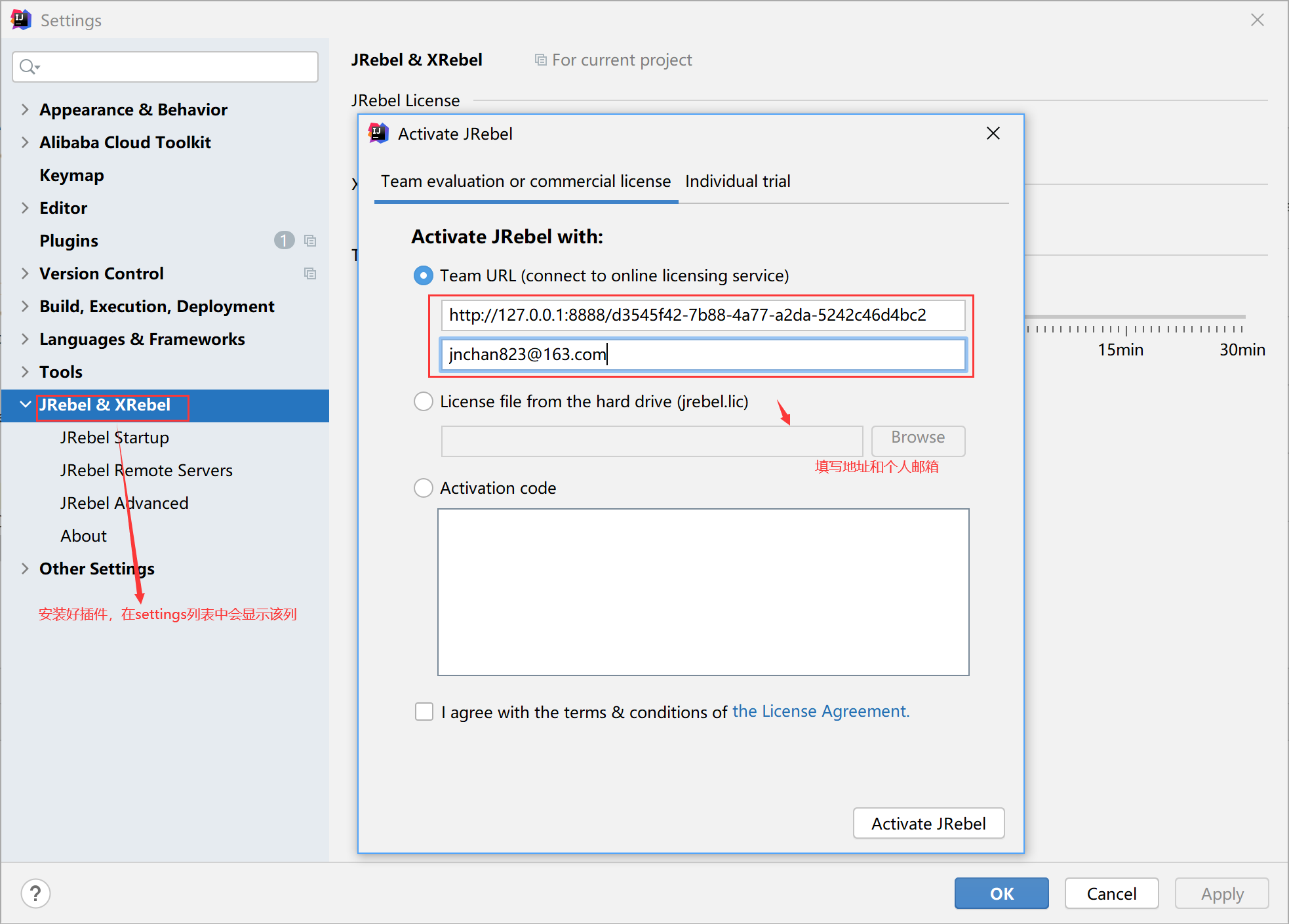Collapse the JRebel & XRebel node
Image resolution: width=1289 pixels, height=924 pixels.
(x=25, y=405)
